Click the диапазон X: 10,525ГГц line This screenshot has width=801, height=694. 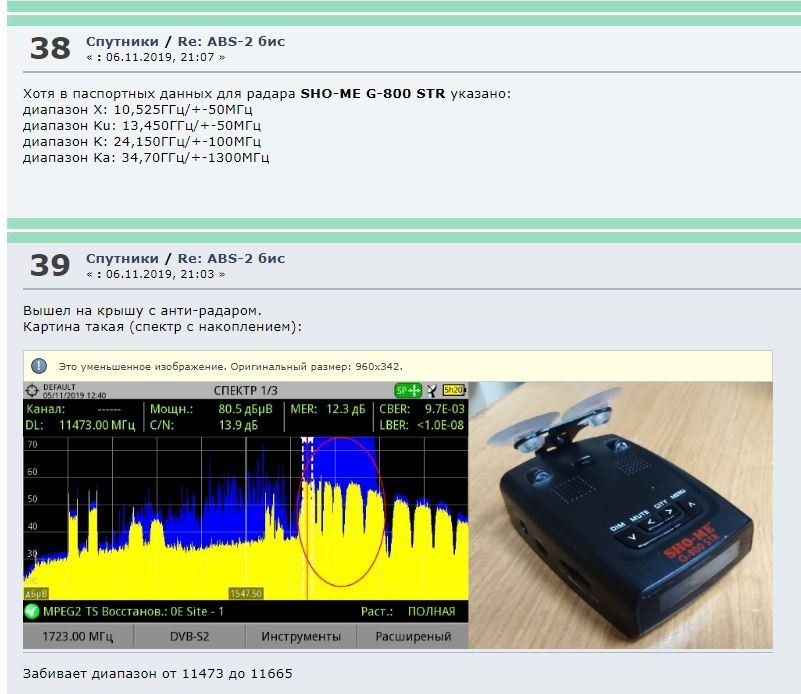(x=138, y=110)
